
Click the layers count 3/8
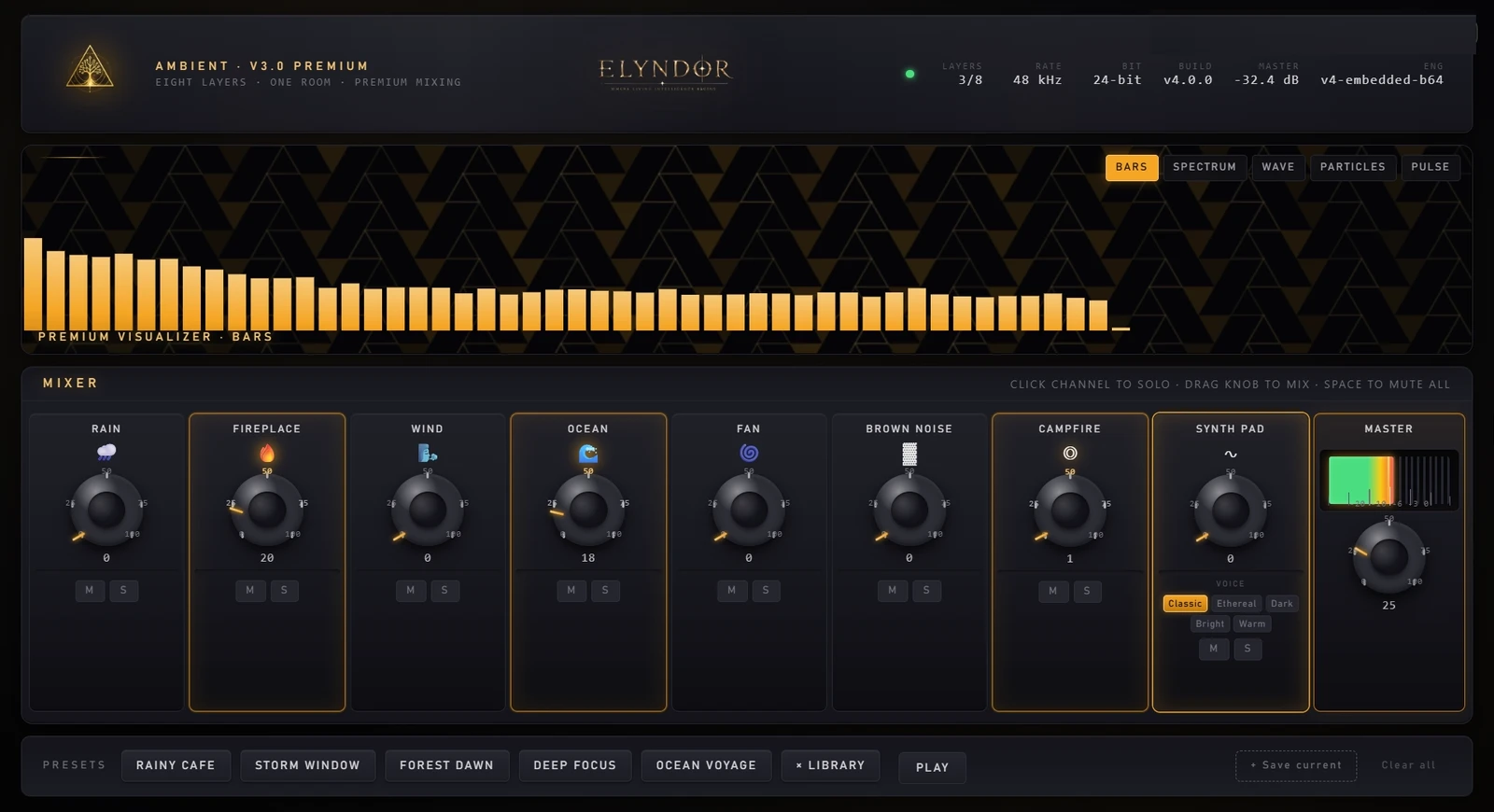pyautogui.click(x=970, y=80)
